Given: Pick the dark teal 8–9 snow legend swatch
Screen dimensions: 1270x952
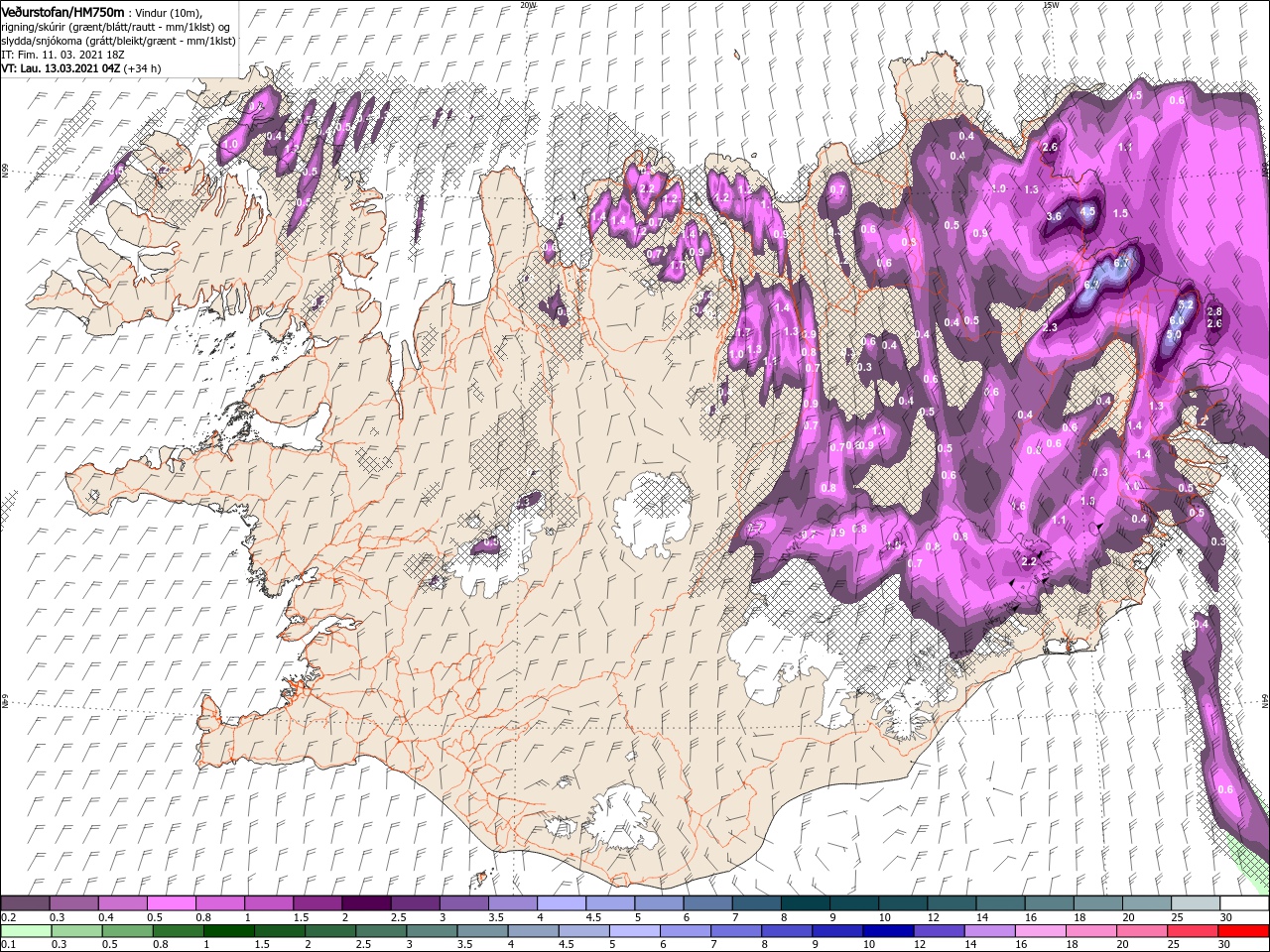Looking at the screenshot, I should click(806, 903).
